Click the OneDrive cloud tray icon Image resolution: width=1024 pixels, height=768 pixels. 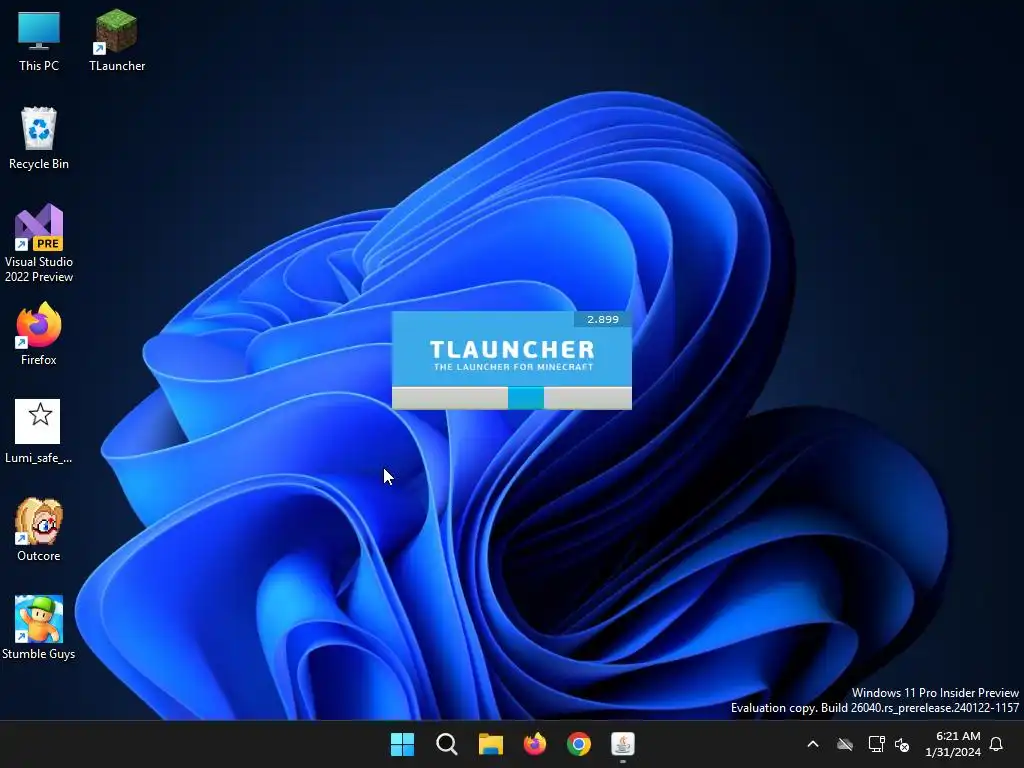[x=845, y=744]
